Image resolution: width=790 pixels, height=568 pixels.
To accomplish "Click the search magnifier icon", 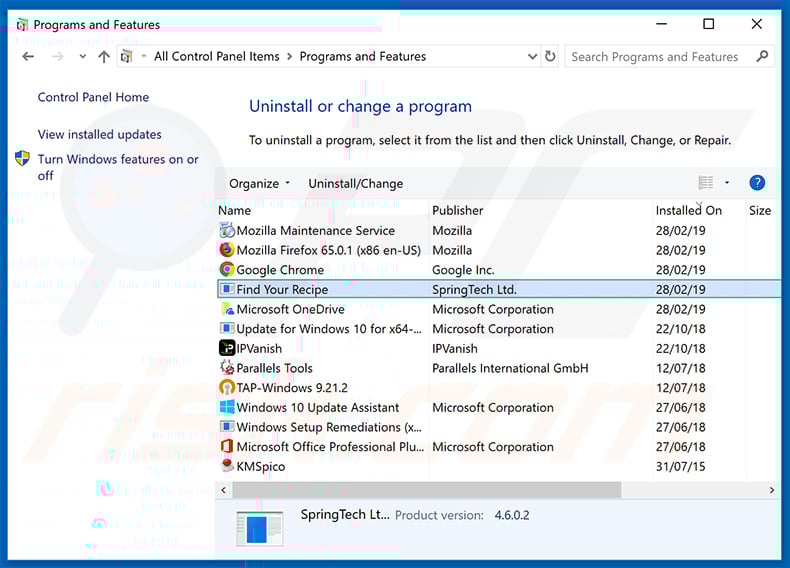I will [x=762, y=56].
